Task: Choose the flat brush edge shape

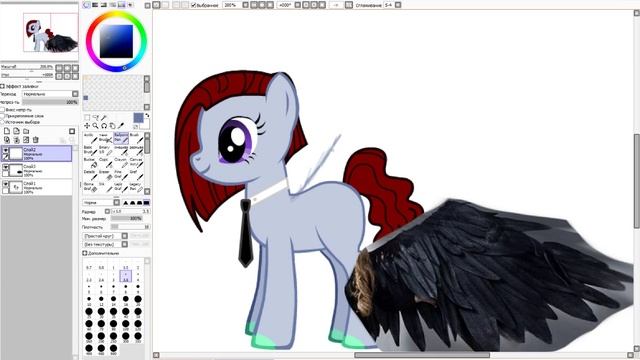Action: pos(147,202)
